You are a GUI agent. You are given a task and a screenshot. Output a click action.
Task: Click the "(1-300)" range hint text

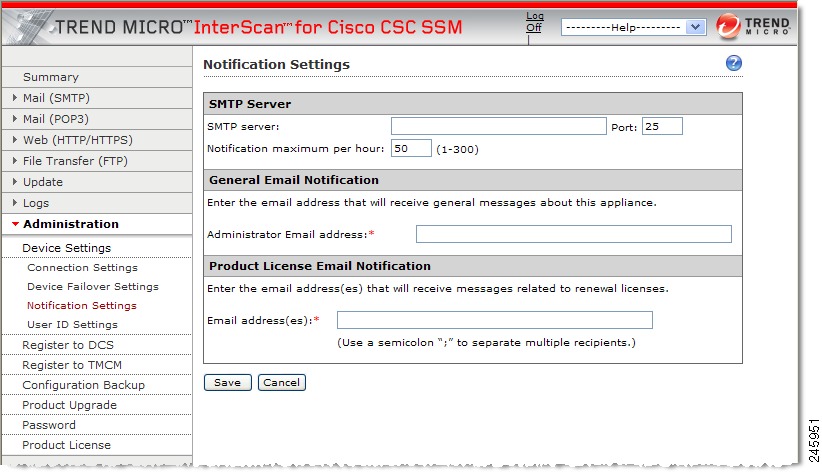pyautogui.click(x=457, y=149)
